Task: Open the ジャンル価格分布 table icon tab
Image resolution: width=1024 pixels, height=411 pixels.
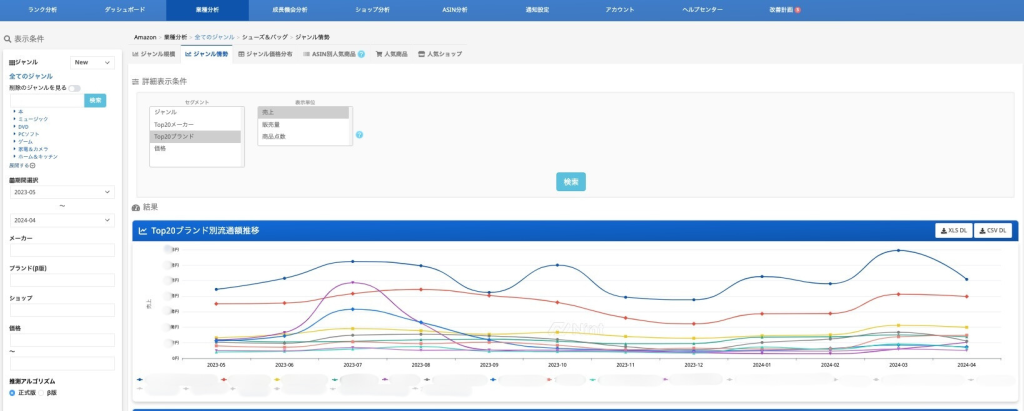Action: tap(265, 54)
